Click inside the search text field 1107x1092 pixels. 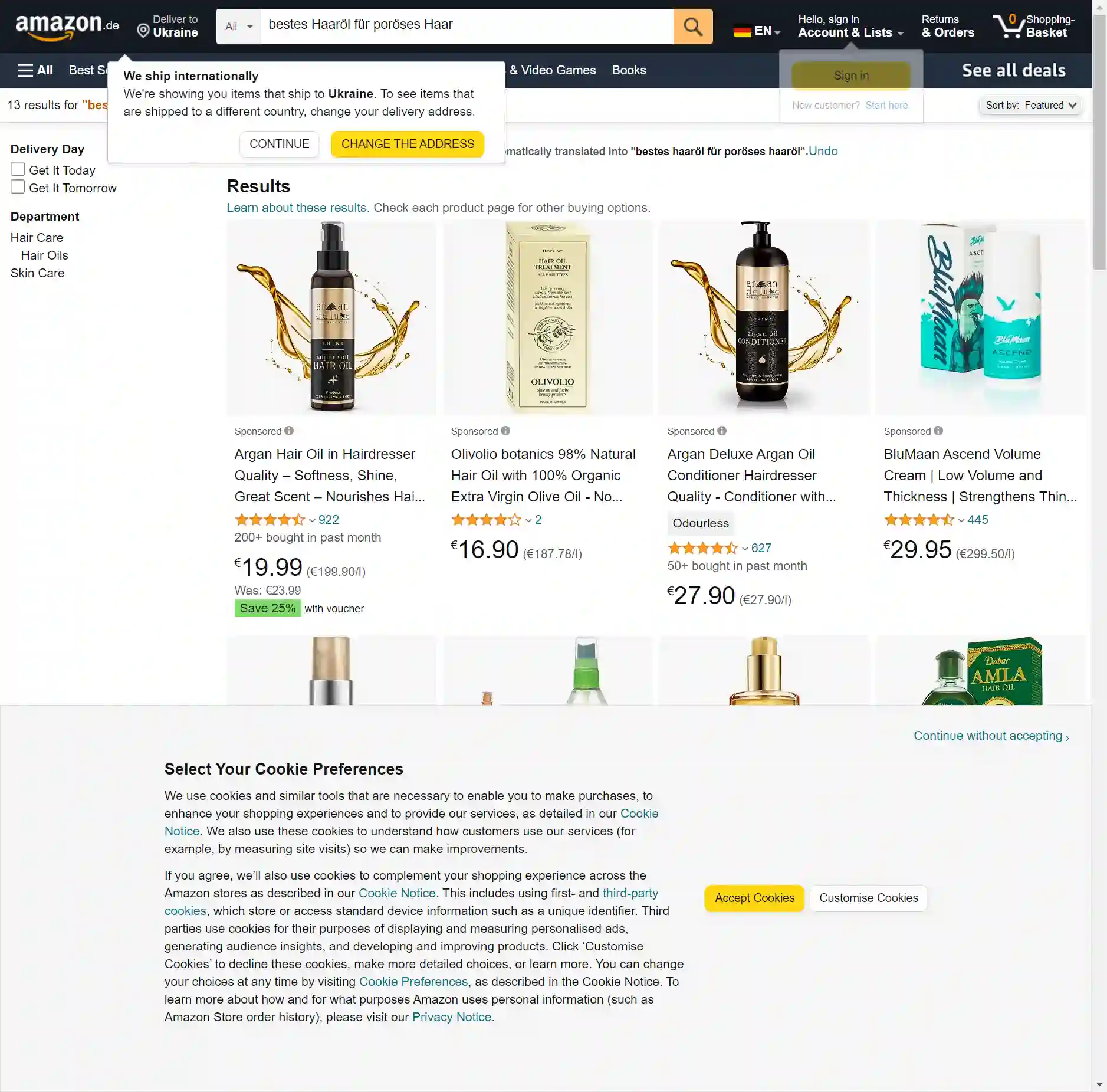pyautogui.click(x=467, y=27)
